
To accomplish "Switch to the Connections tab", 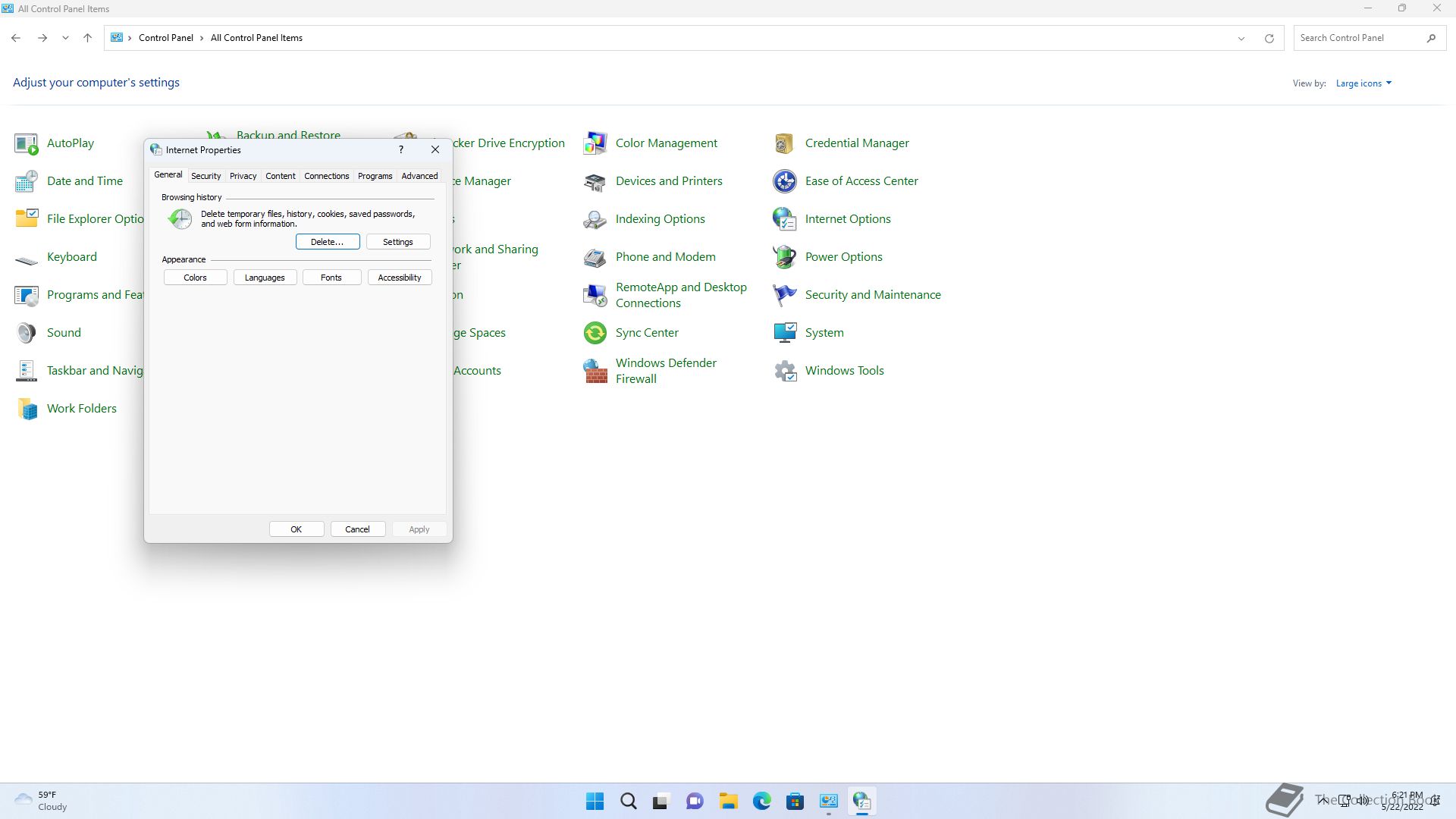I will (x=327, y=176).
